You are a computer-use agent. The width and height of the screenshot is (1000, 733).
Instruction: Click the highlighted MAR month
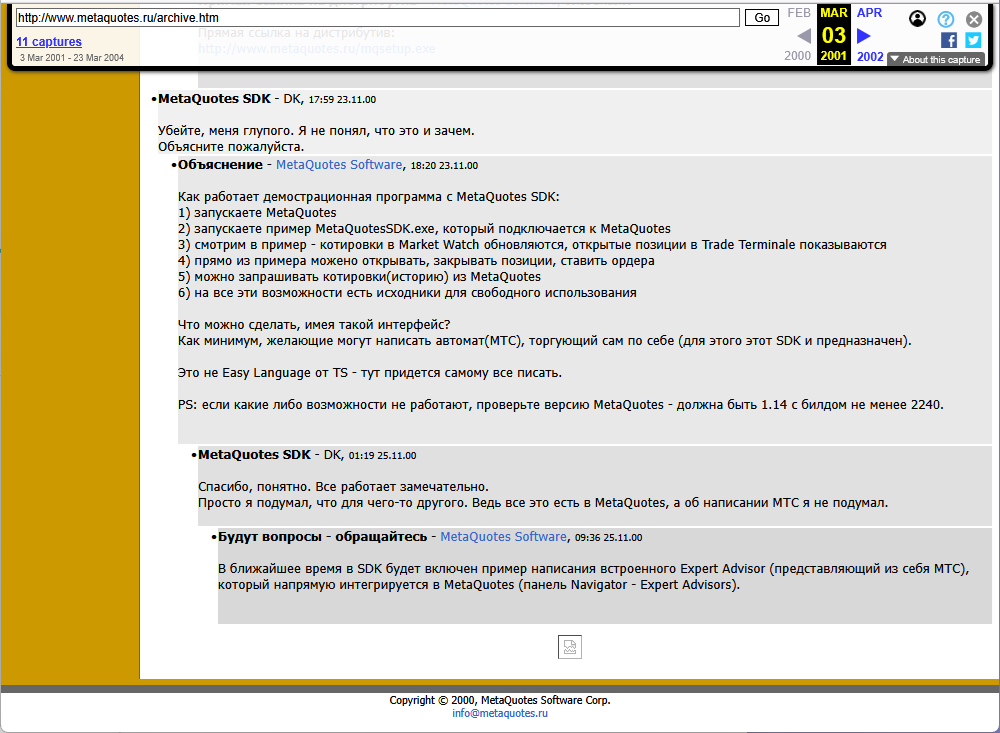(x=834, y=13)
